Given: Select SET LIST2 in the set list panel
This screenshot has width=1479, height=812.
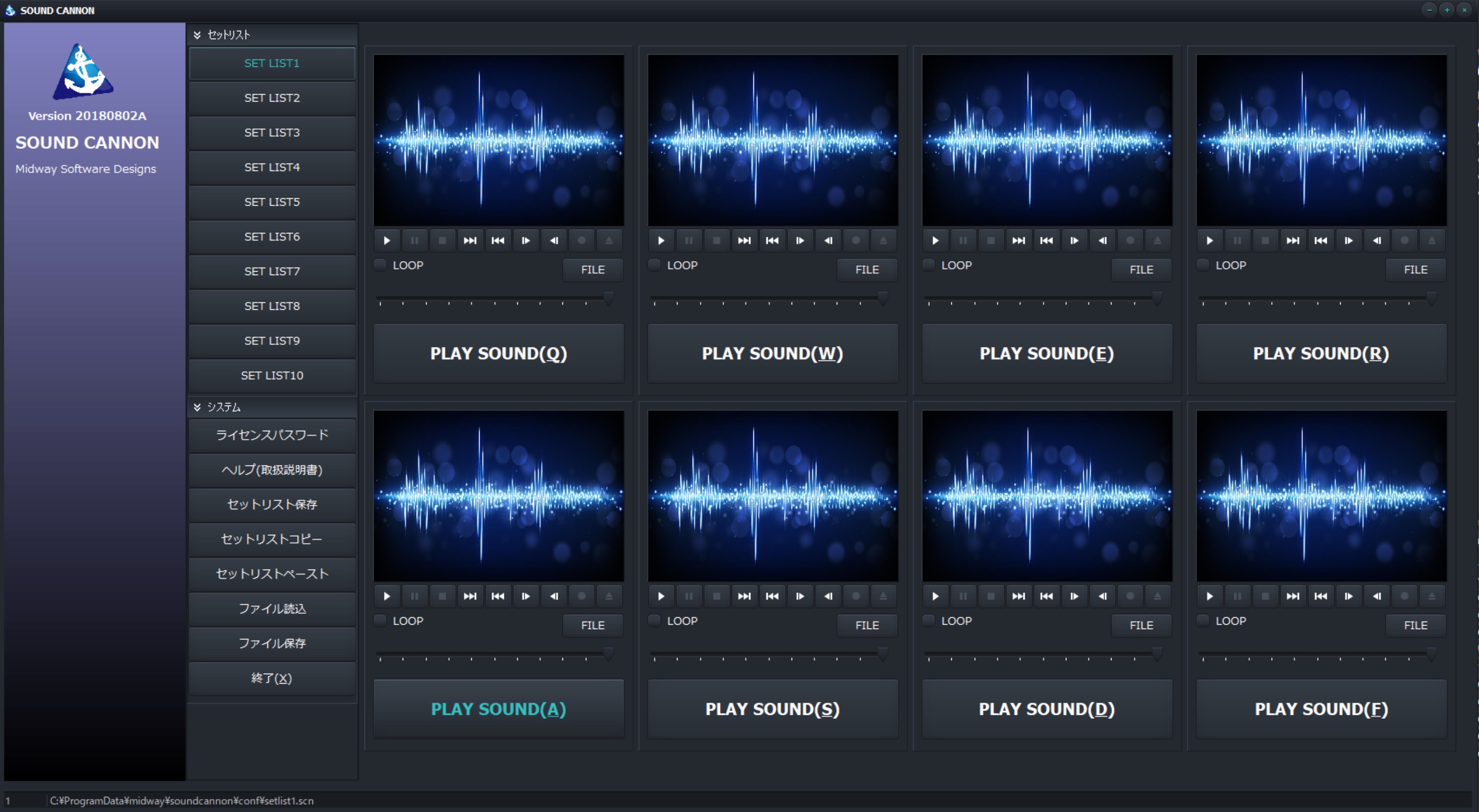Looking at the screenshot, I should [x=272, y=98].
